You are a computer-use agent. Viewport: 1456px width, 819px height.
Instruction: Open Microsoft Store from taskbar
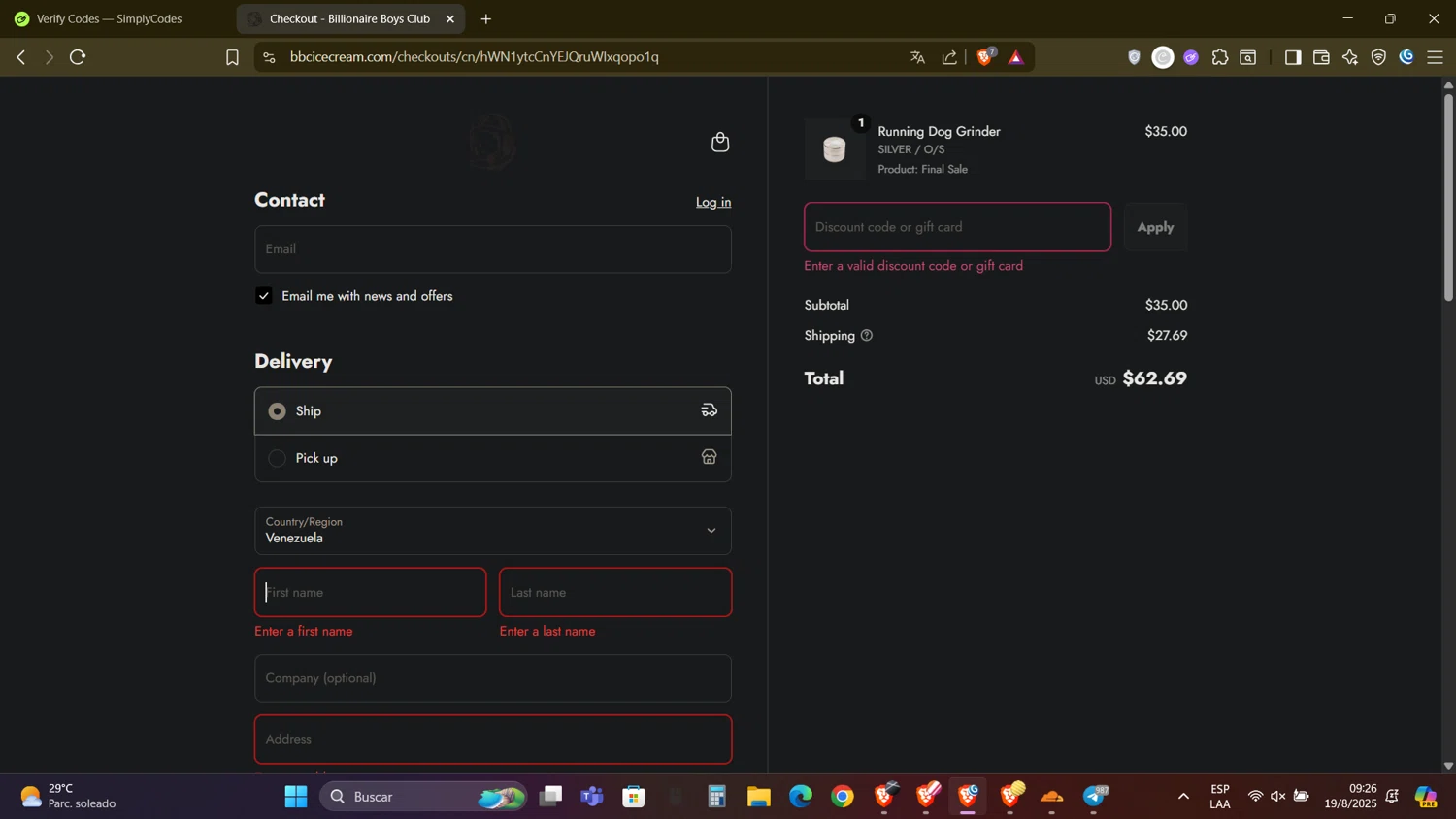634,797
